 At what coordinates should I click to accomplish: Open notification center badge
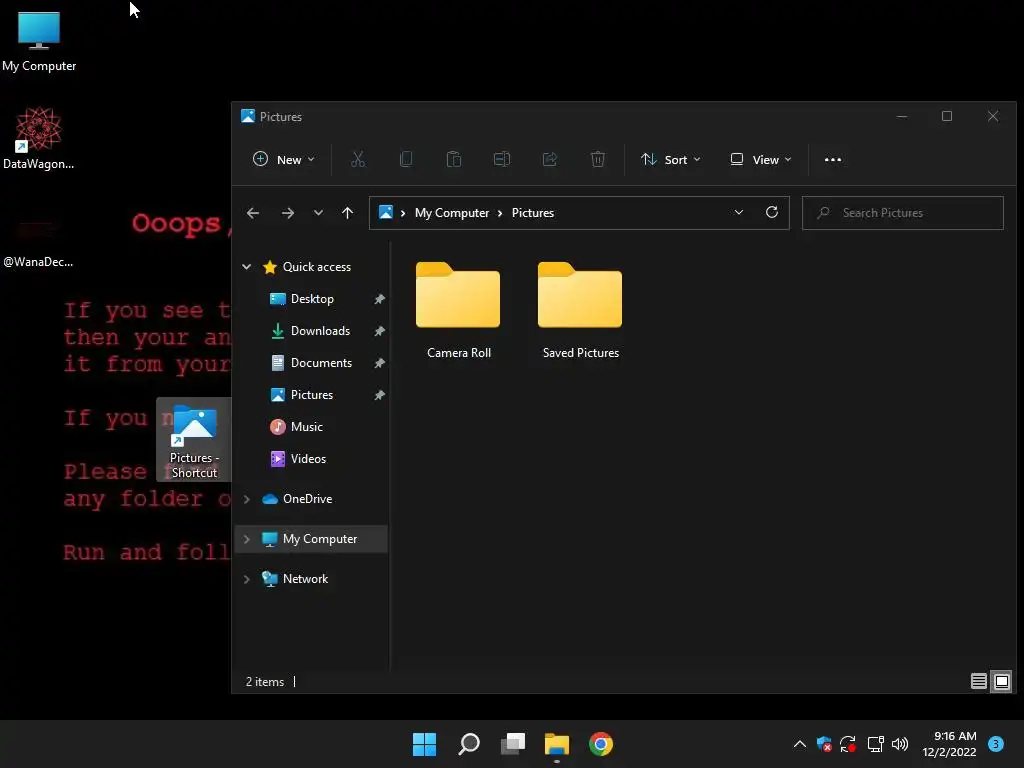point(996,744)
